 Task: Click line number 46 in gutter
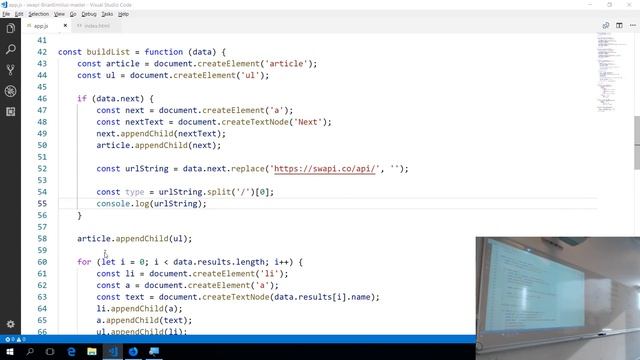point(42,99)
